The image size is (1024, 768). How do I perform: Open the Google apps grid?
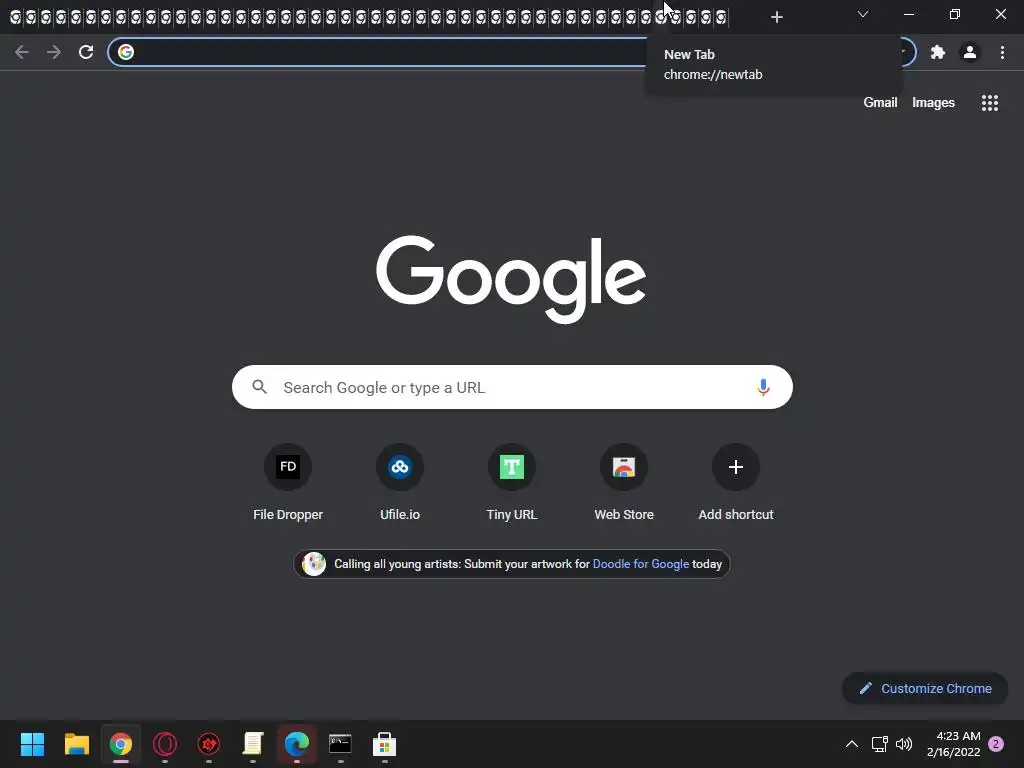click(989, 103)
